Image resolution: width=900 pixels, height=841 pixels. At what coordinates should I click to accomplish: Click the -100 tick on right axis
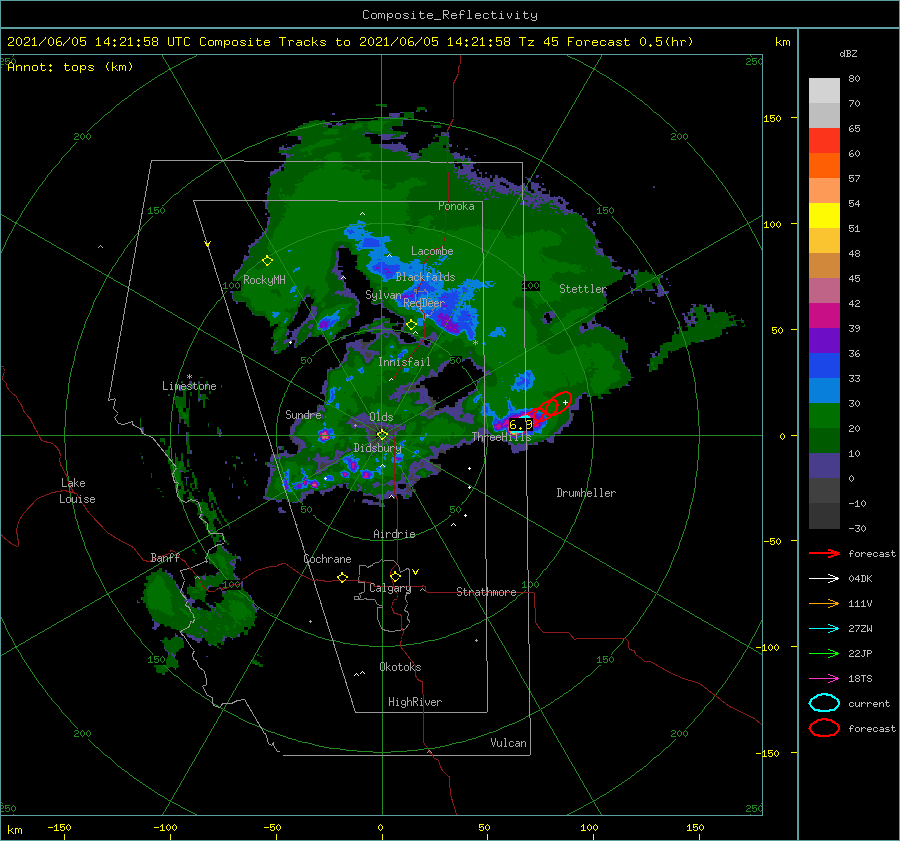pyautogui.click(x=767, y=647)
